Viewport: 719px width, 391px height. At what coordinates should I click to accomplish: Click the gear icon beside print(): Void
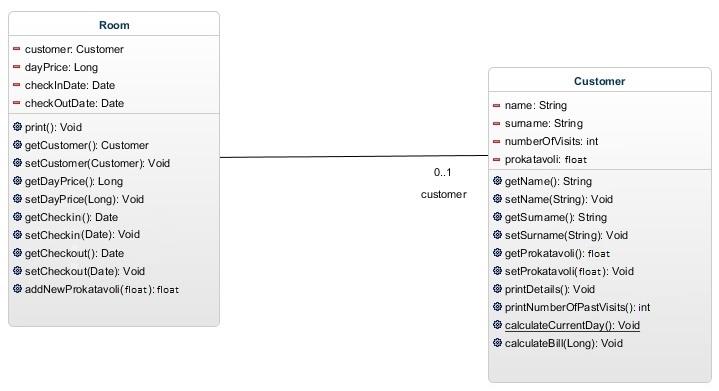point(17,127)
